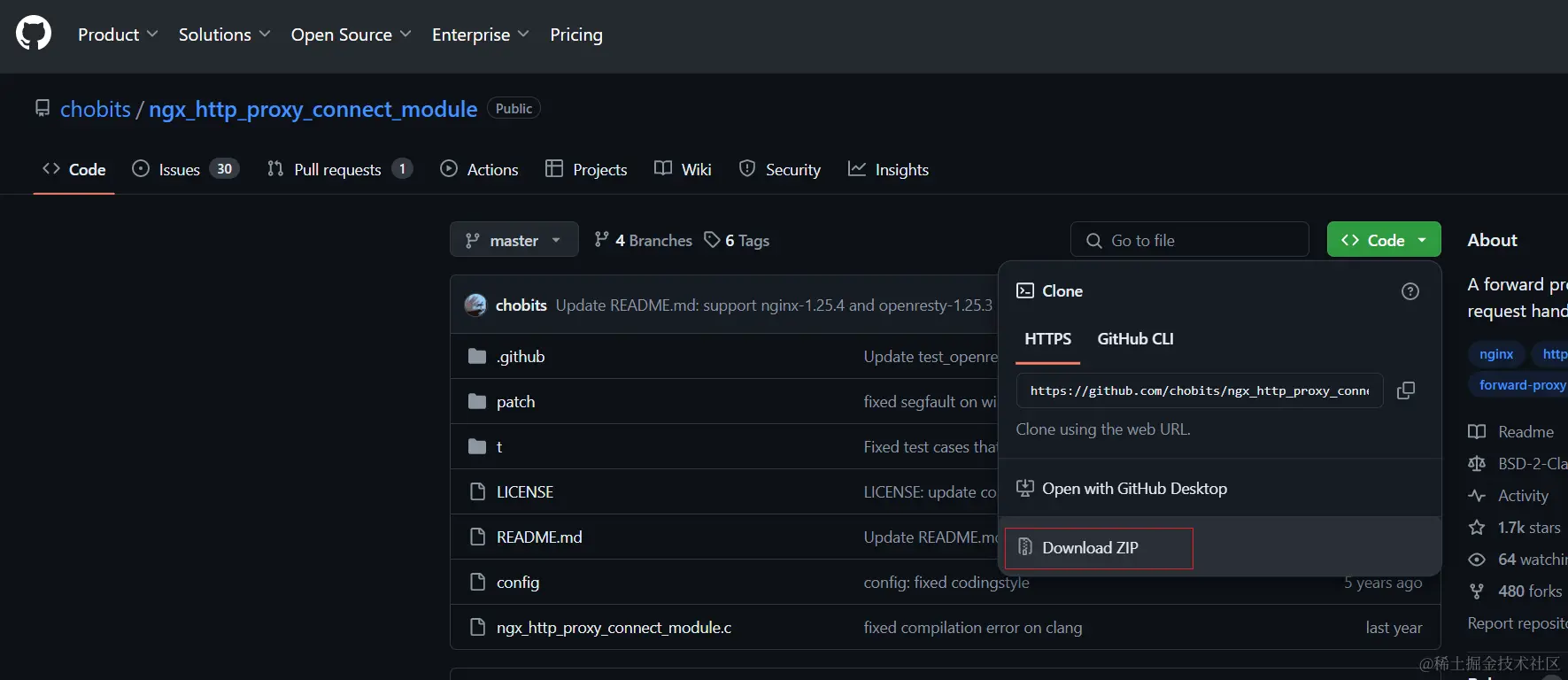View the 6 Tags link
Screen dimensions: 1568x680
pos(737,240)
